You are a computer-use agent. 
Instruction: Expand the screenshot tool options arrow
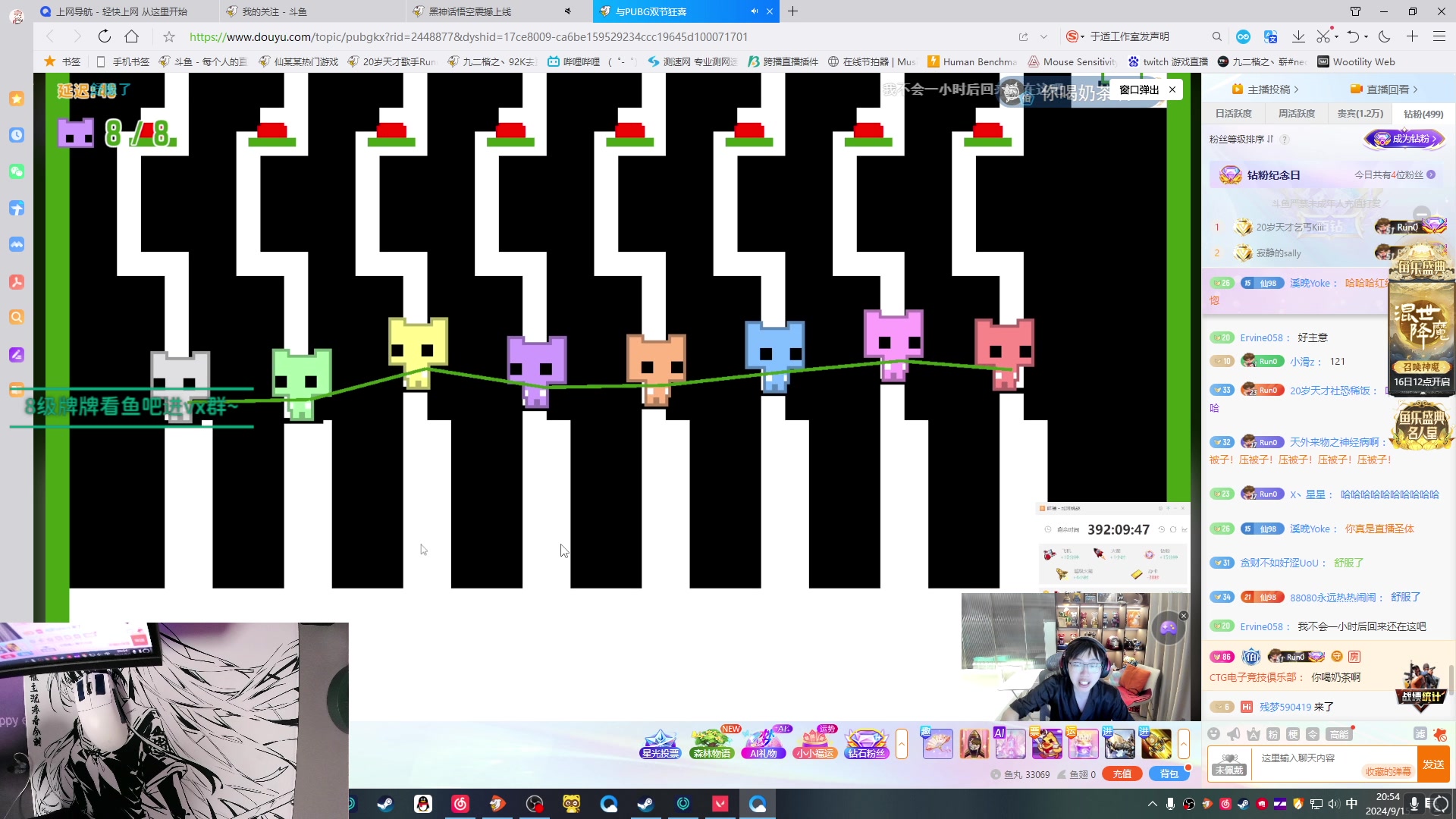pos(1336,36)
